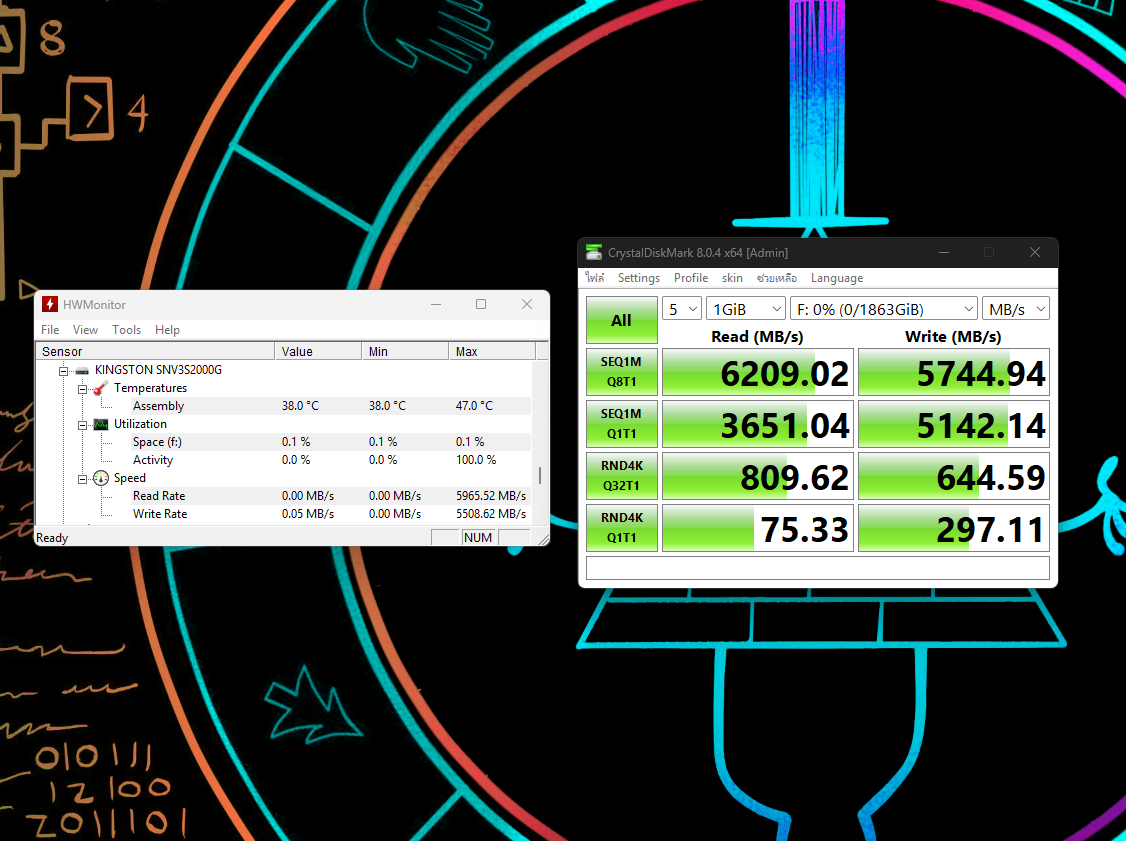Screen dimensions: 1126x841
Task: Click the Kingston drive icon in sensor tree
Action: [82, 371]
